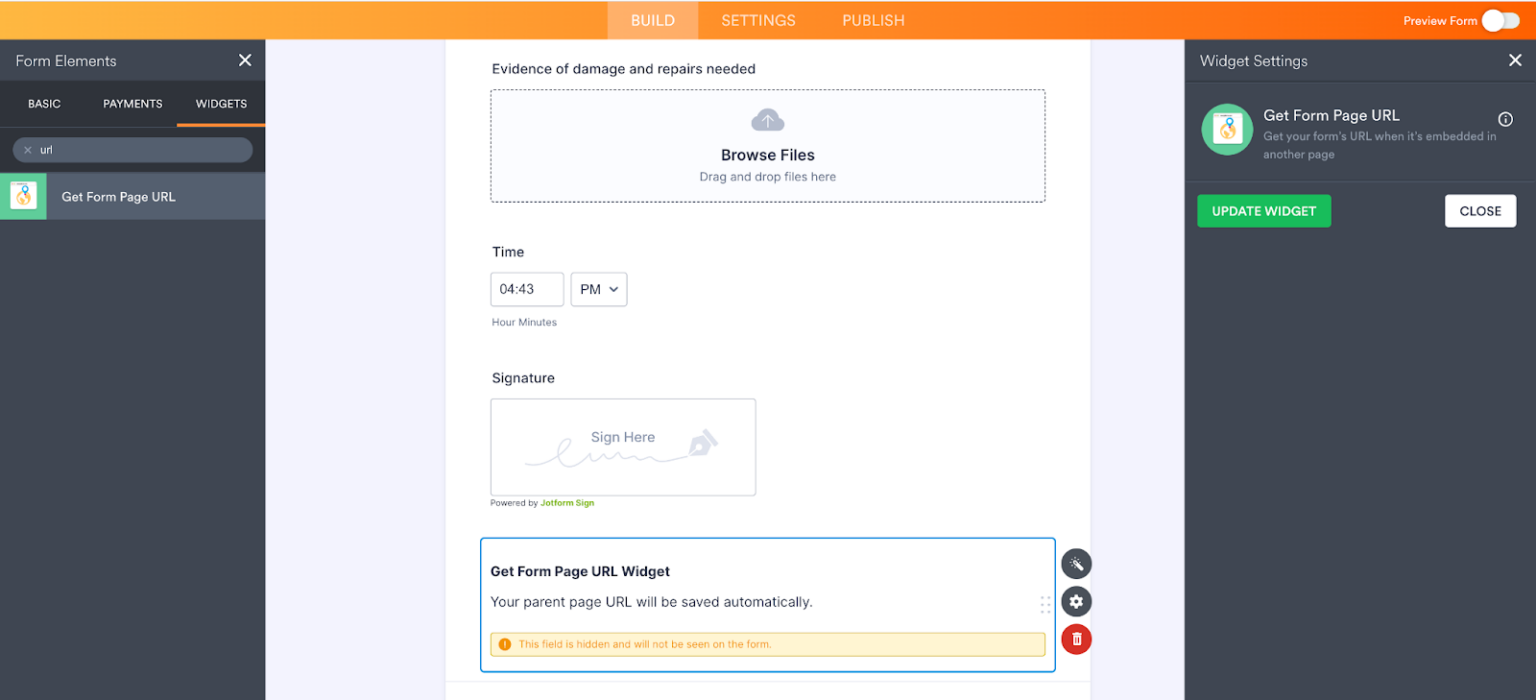The width and height of the screenshot is (1536, 700).
Task: Click the widget logo in the Widget Settings panel
Action: [1227, 129]
